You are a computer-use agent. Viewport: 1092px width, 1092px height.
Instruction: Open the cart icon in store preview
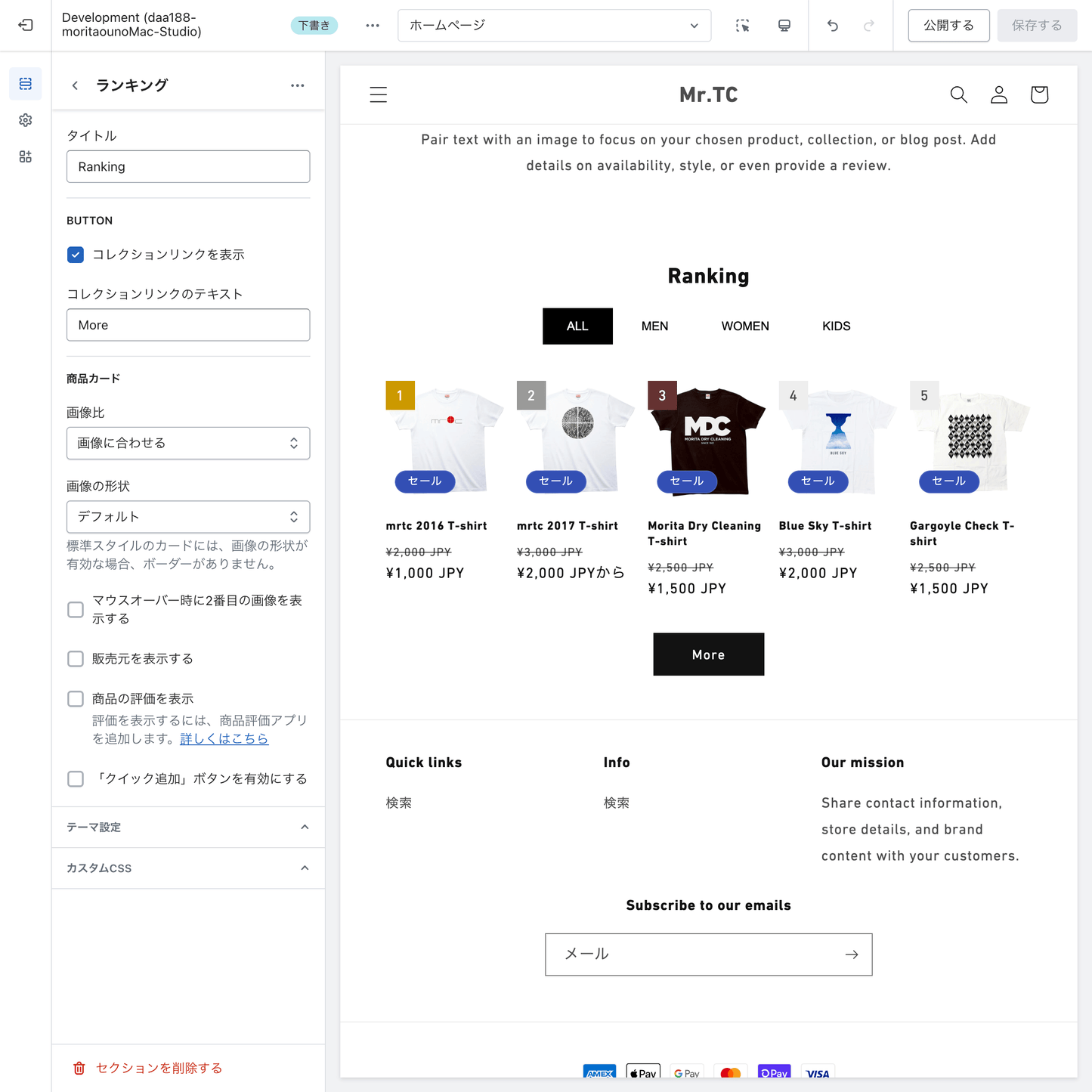(1039, 94)
